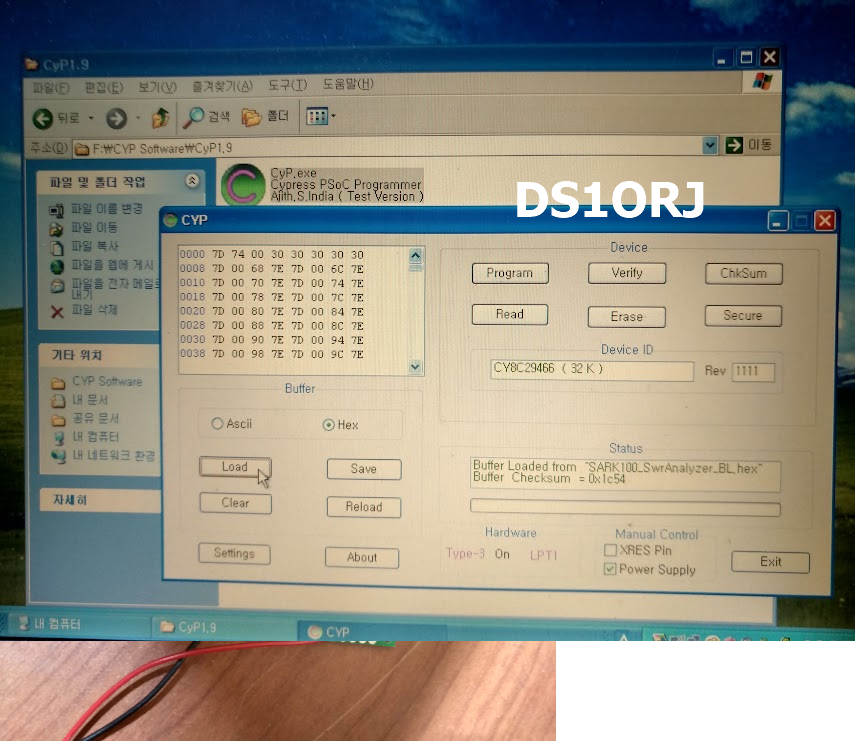Click the Erase button
855x741 pixels.
tap(627, 317)
